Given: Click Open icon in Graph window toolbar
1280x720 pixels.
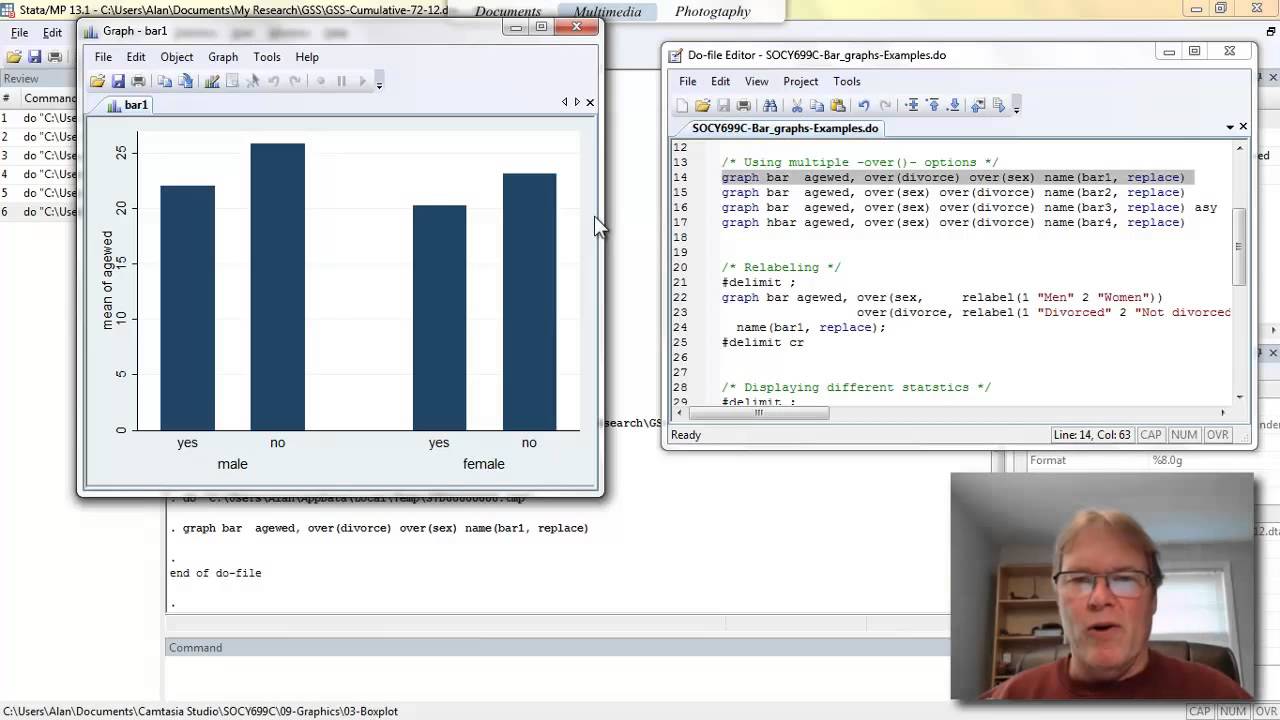Looking at the screenshot, I should pos(97,81).
